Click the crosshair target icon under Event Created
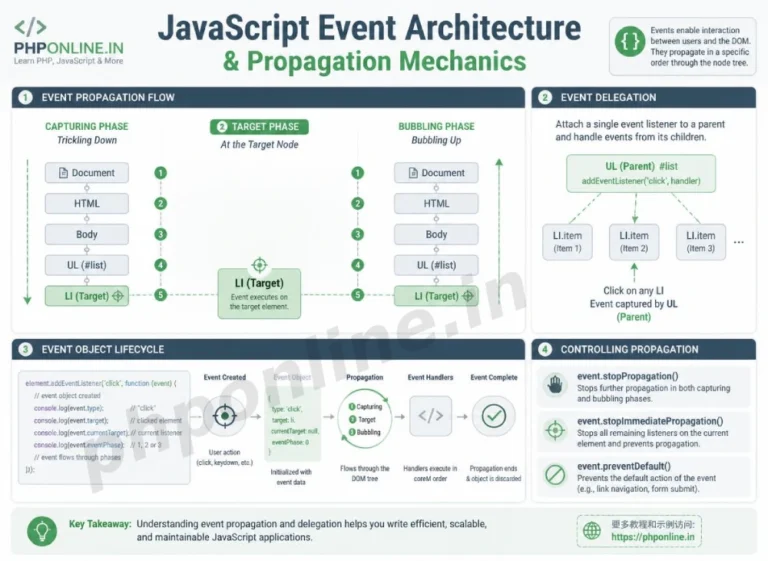Image resolution: width=768 pixels, height=561 pixels. click(225, 416)
